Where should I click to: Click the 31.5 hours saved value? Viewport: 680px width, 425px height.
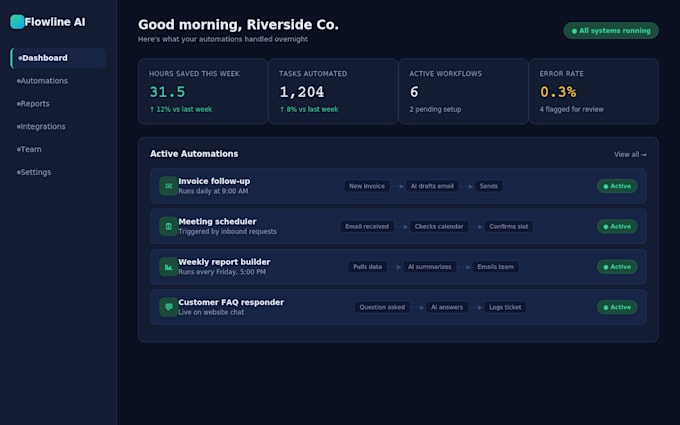pos(167,92)
